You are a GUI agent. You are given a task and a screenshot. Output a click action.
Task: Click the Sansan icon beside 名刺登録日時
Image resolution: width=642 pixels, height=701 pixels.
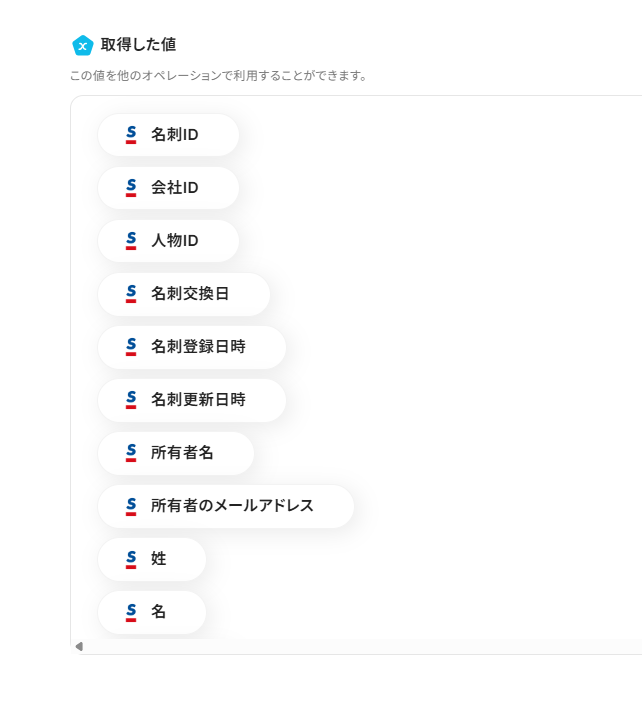click(x=131, y=347)
